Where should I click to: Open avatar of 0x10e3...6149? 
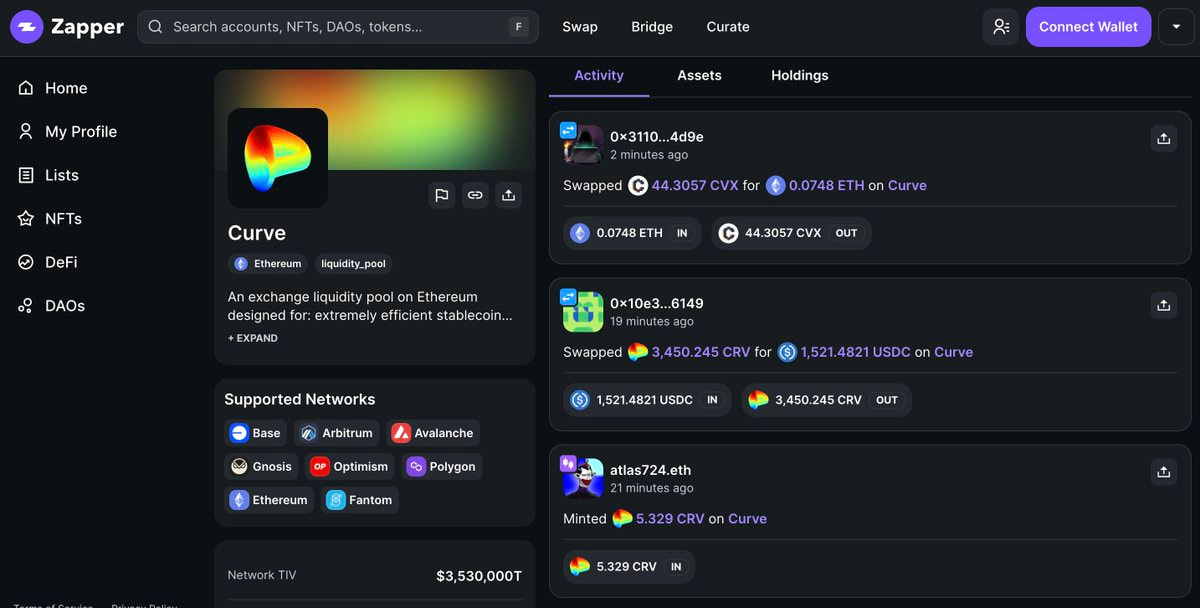point(582,311)
